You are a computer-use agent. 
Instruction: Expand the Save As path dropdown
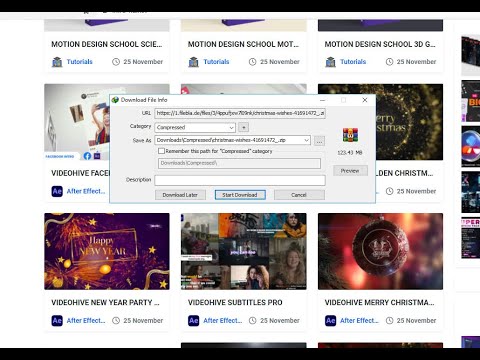(x=306, y=140)
